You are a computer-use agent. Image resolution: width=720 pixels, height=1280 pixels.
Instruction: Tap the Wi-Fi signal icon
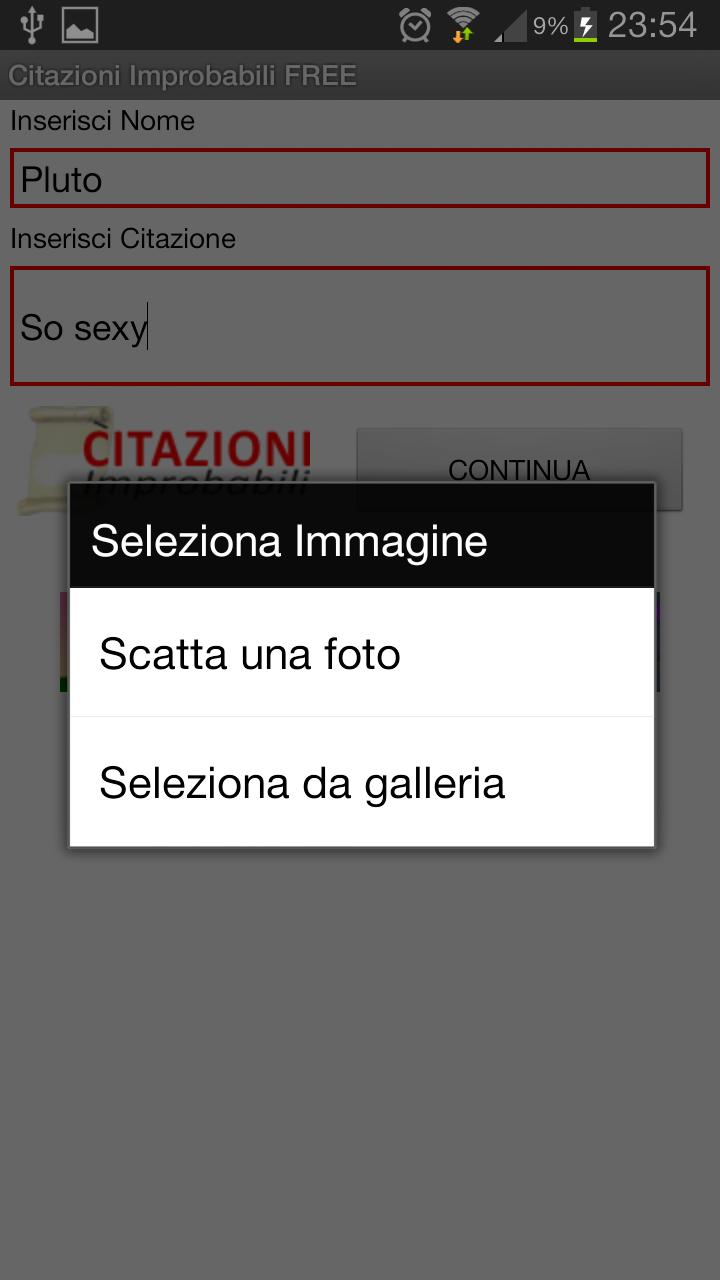[463, 25]
